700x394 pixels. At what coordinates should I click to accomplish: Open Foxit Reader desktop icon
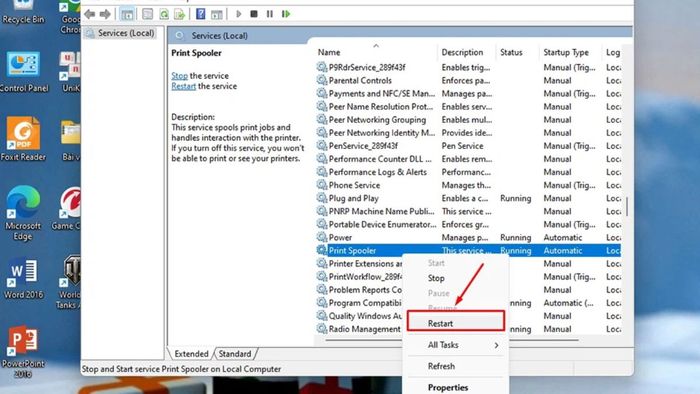click(x=23, y=139)
